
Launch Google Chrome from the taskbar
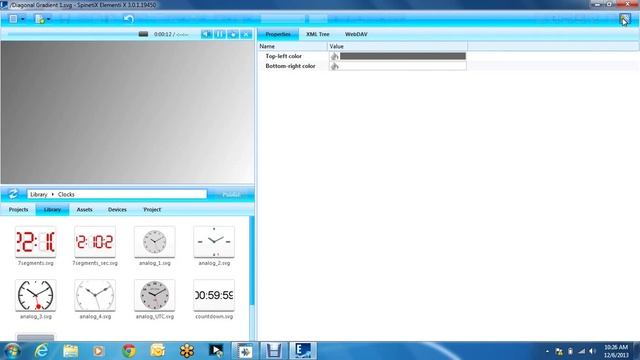(x=129, y=351)
